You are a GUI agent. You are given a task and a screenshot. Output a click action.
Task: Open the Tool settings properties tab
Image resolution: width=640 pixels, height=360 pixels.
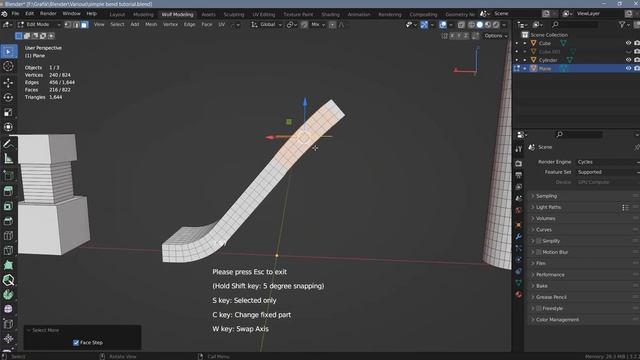(x=518, y=149)
